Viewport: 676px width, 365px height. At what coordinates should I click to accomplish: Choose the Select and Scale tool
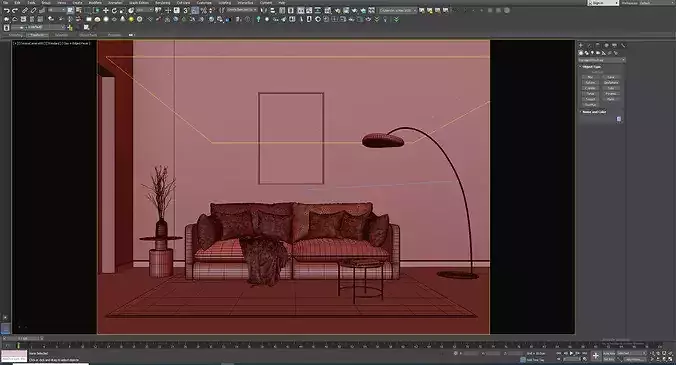(x=122, y=10)
